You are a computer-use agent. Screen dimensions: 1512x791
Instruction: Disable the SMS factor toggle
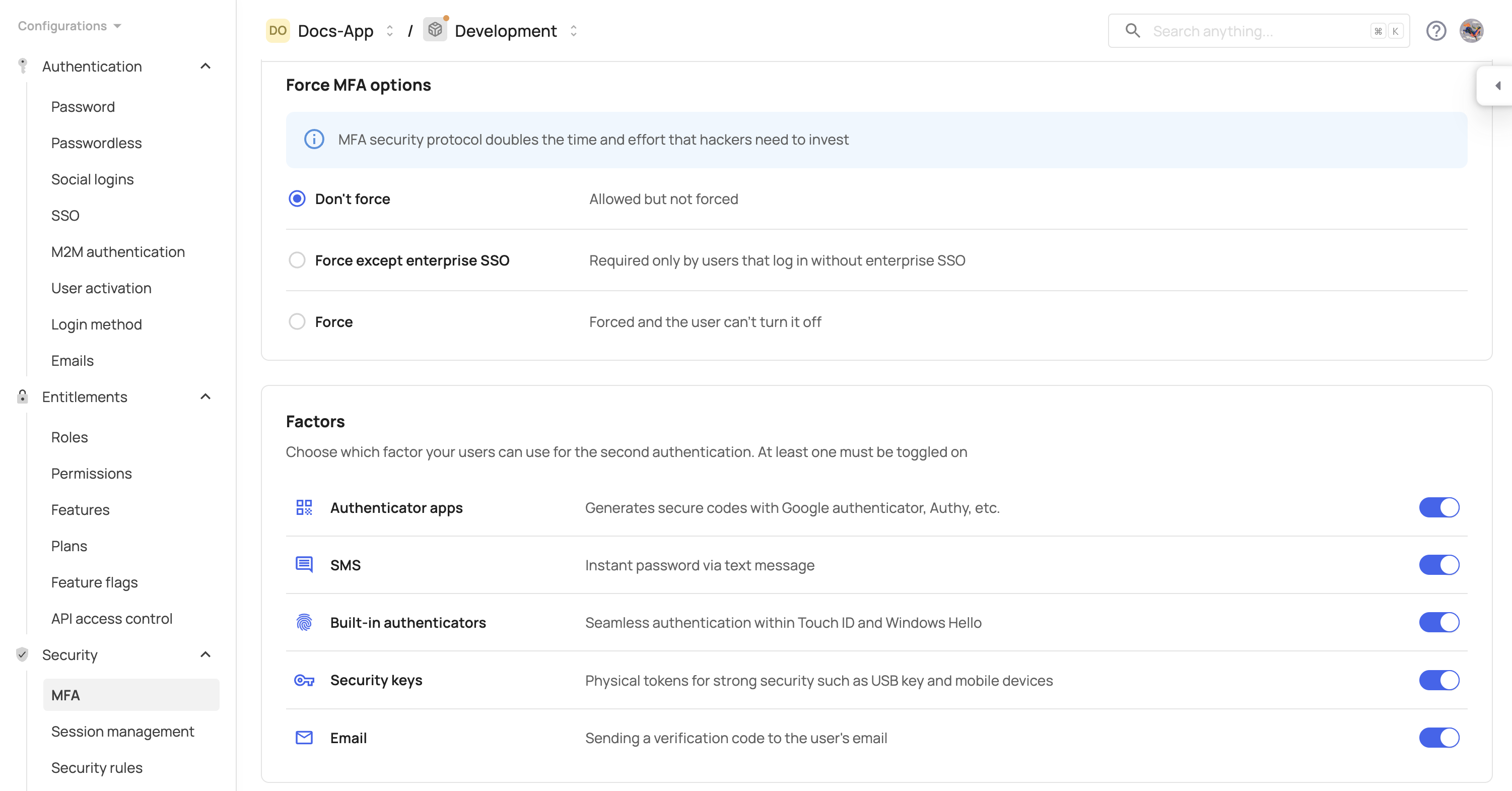click(x=1438, y=565)
